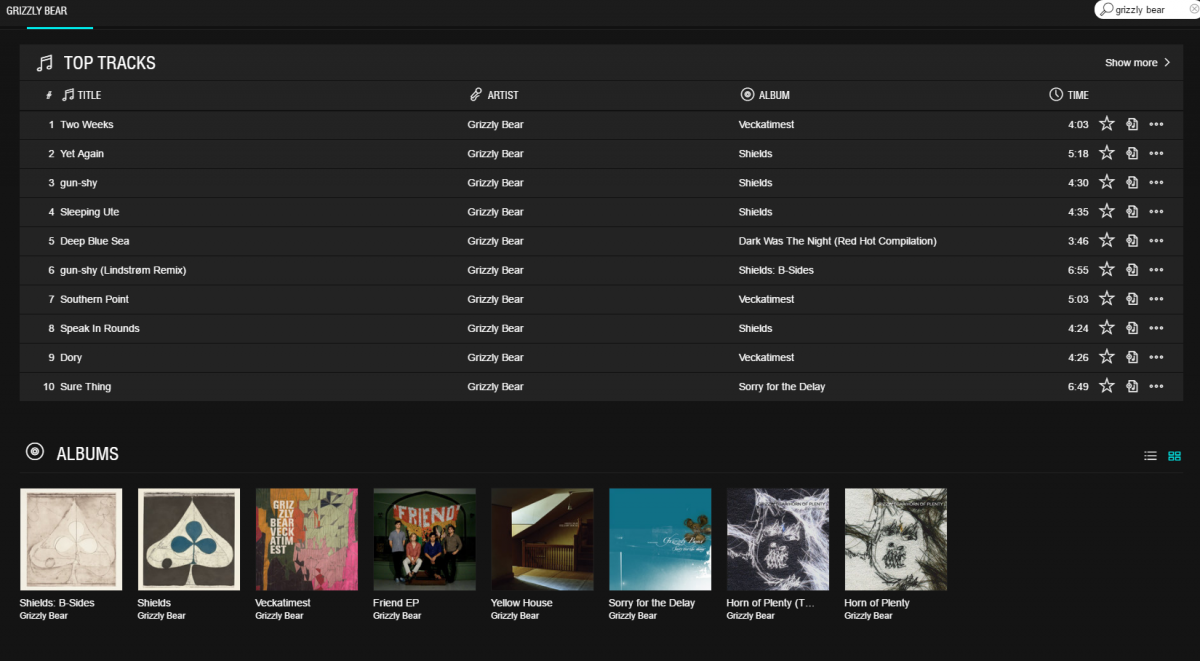
Task: Sort tracks by the Artist column
Action: [494, 95]
